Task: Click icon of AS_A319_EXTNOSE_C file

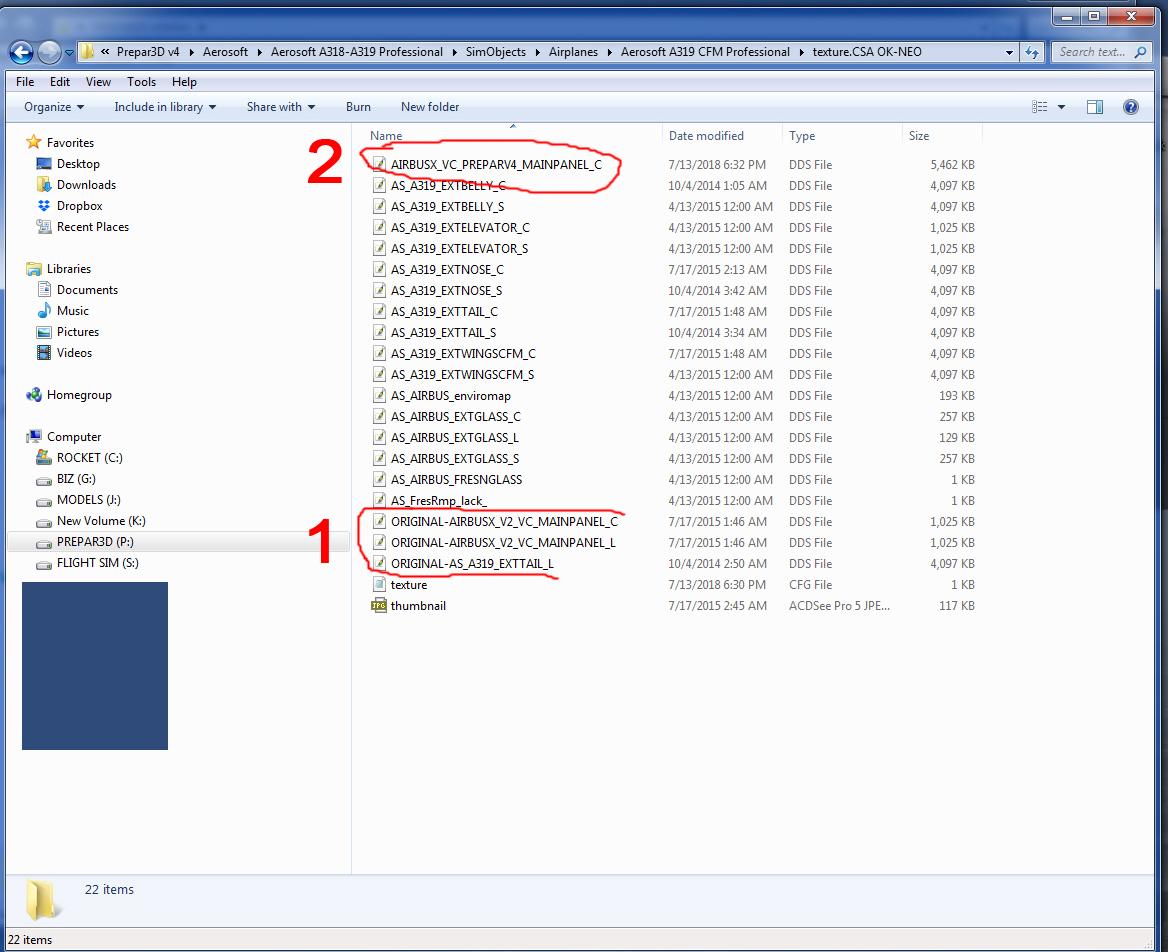Action: (378, 270)
